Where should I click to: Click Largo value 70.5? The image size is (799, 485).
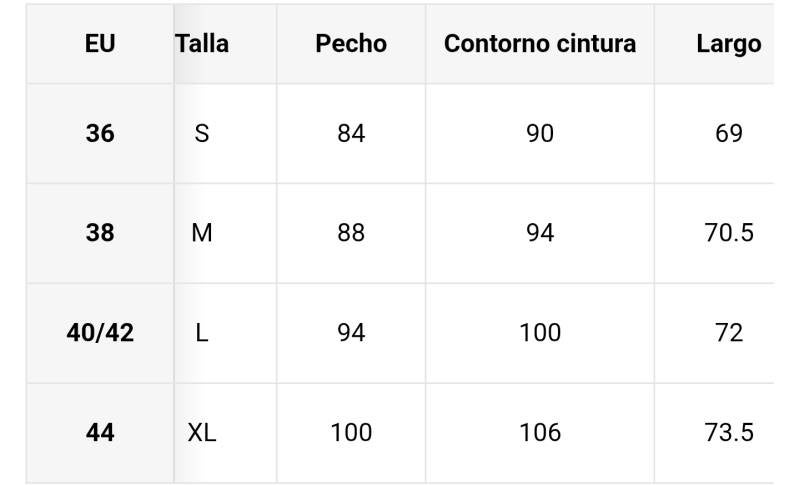click(x=728, y=233)
